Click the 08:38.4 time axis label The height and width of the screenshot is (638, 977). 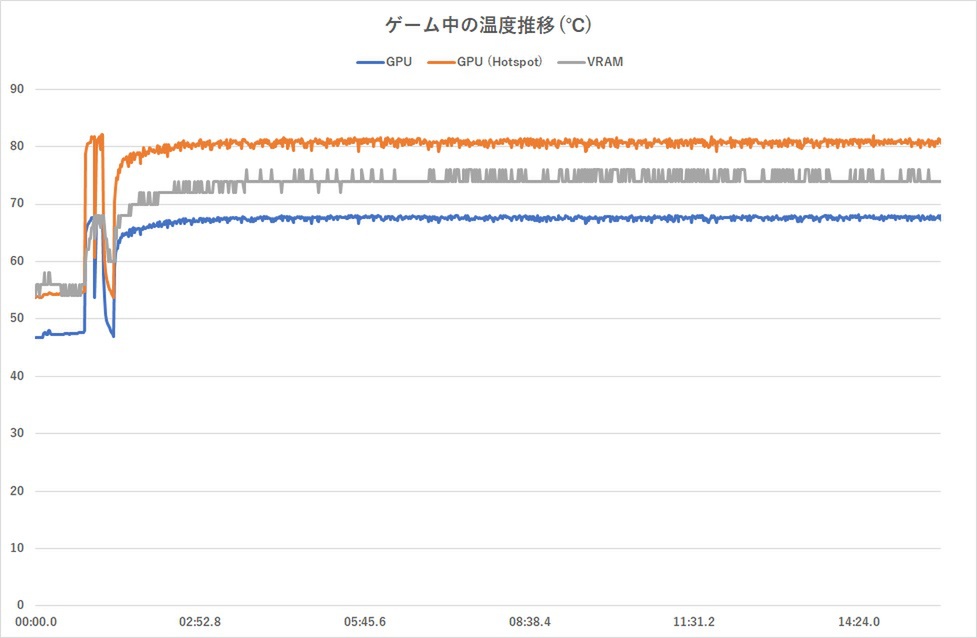(530, 622)
